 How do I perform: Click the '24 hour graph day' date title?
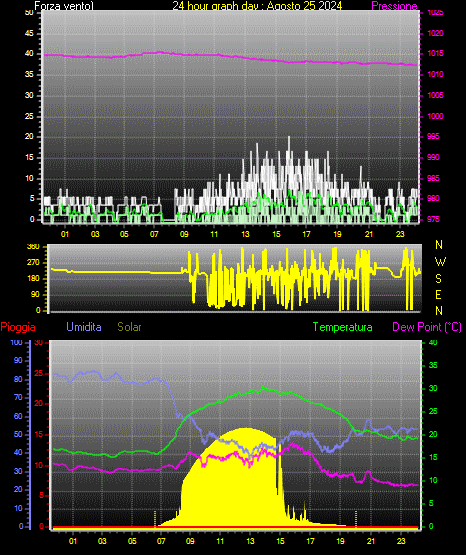tap(257, 6)
